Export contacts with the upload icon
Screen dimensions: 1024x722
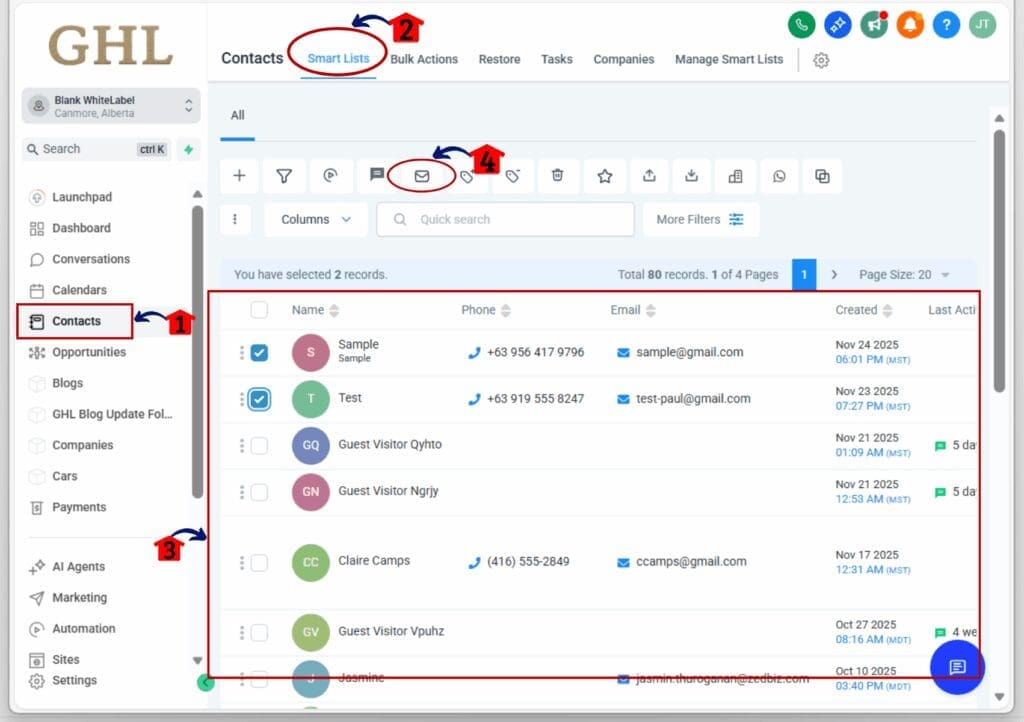coord(648,175)
